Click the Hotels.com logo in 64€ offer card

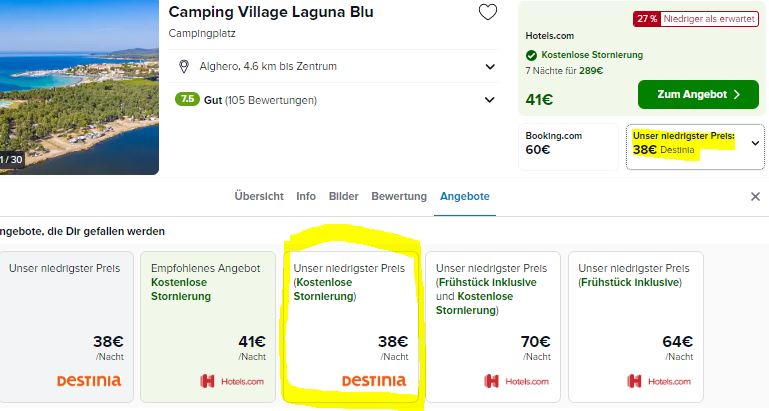coord(658,381)
